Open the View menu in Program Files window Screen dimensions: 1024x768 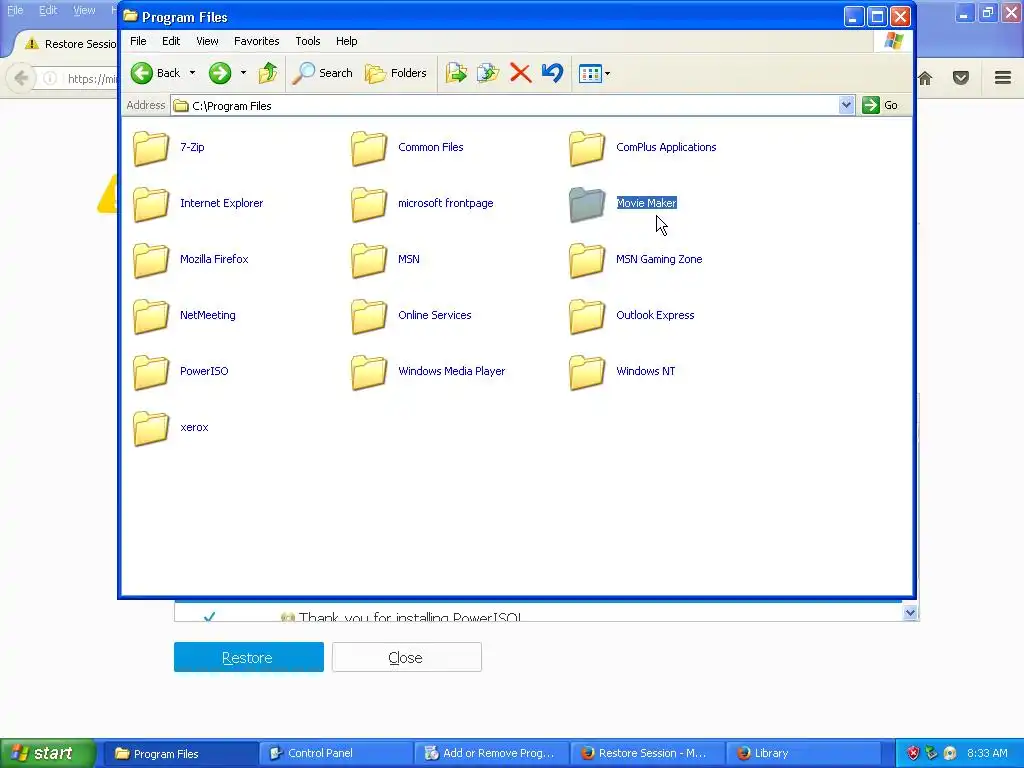[x=207, y=41]
